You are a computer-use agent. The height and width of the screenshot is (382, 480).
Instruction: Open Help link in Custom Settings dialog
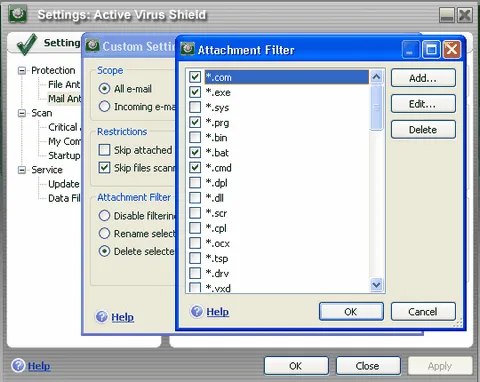122,317
